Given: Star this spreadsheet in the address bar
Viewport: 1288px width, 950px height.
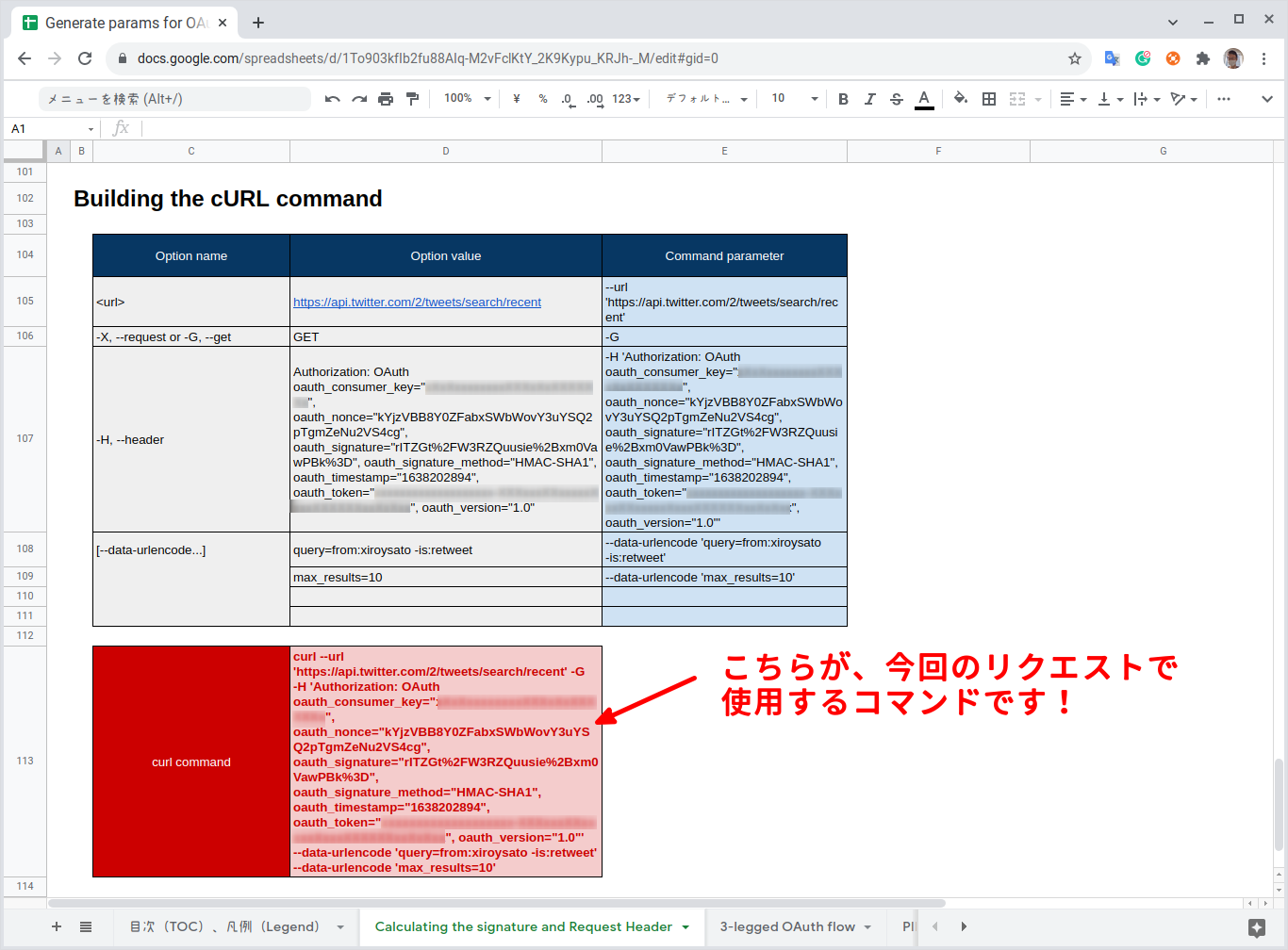Looking at the screenshot, I should (1075, 57).
